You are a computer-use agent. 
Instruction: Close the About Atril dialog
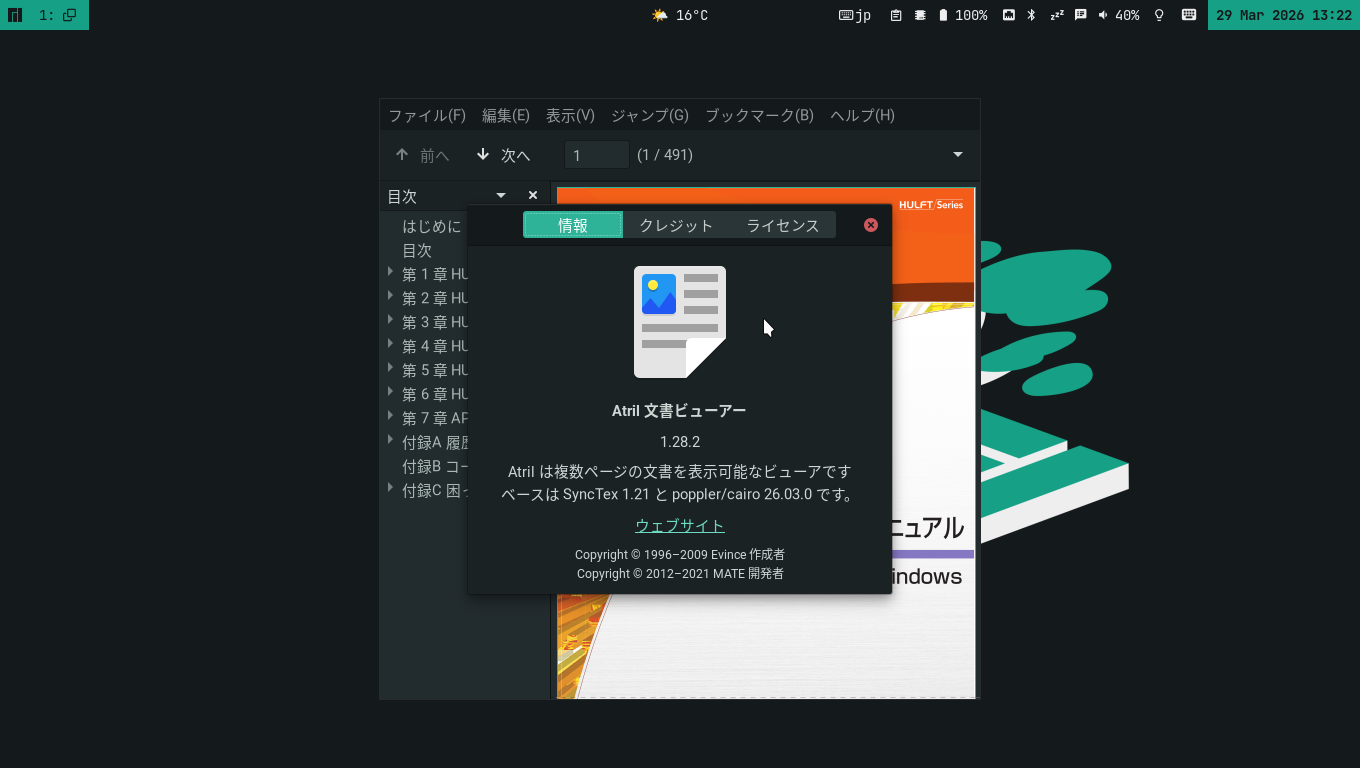871,225
